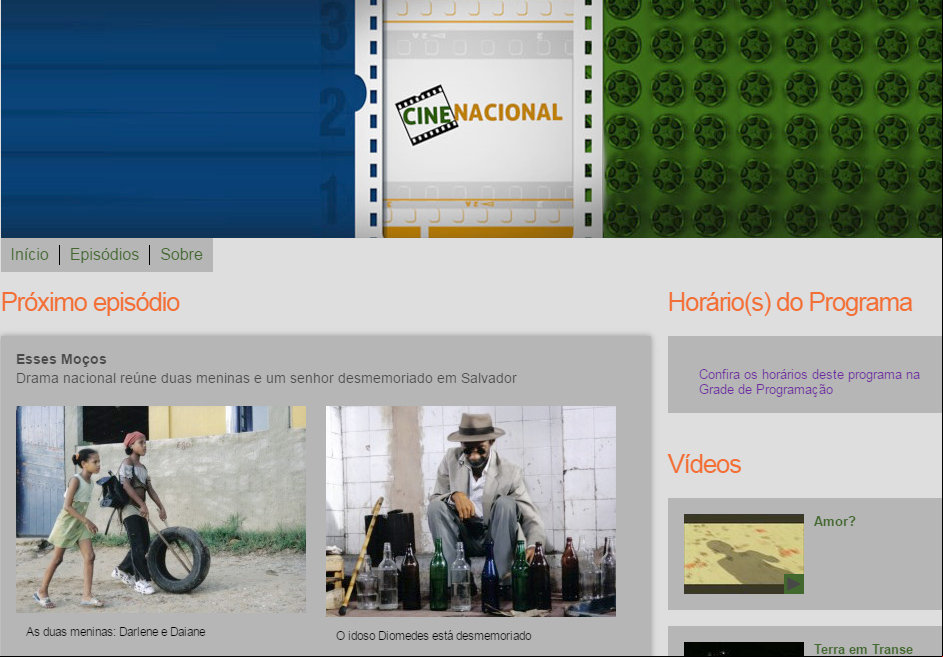Click the Cine Nacional logo banner
The image size is (943, 657).
(x=472, y=119)
